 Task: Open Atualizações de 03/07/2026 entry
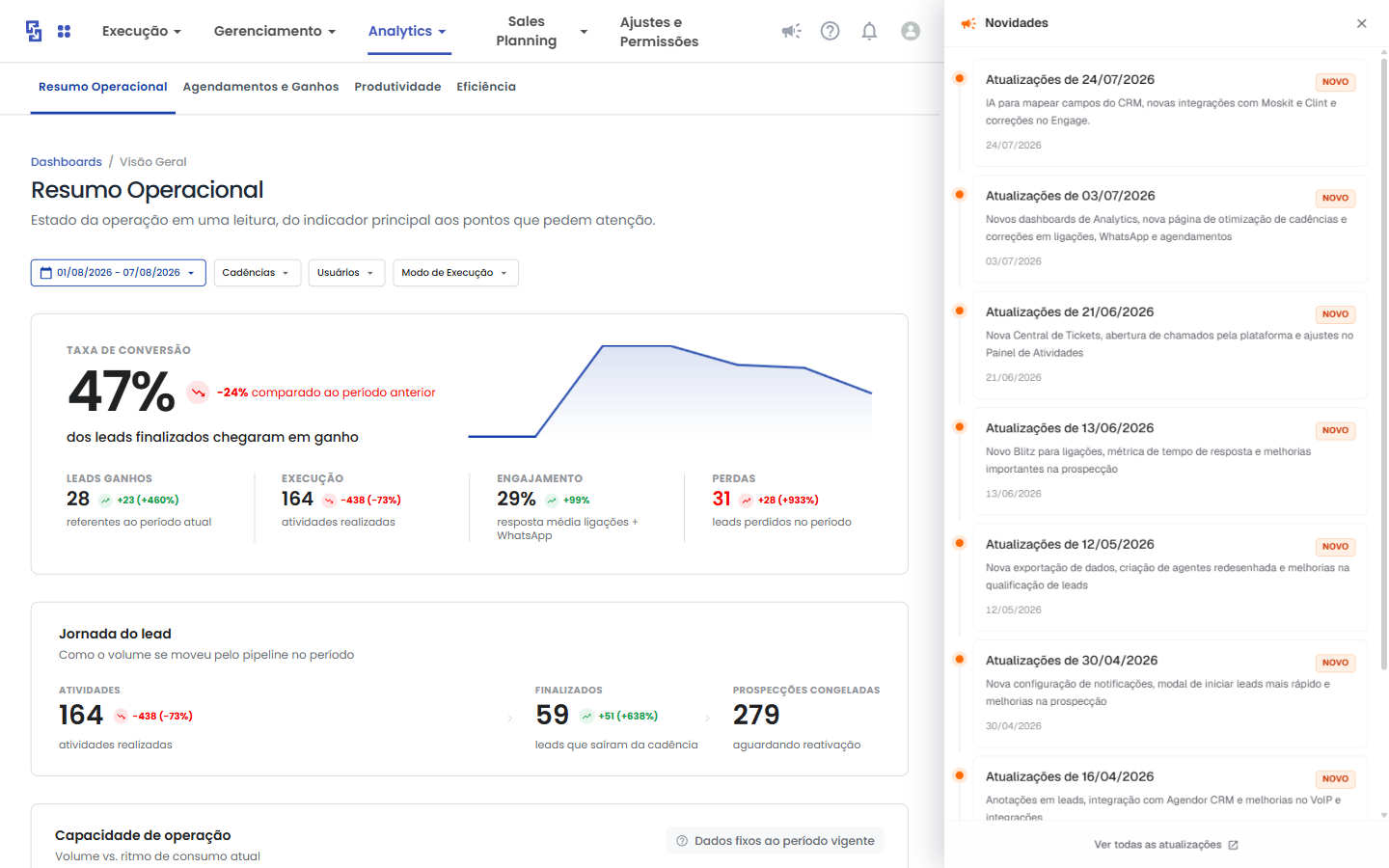pyautogui.click(x=1171, y=229)
